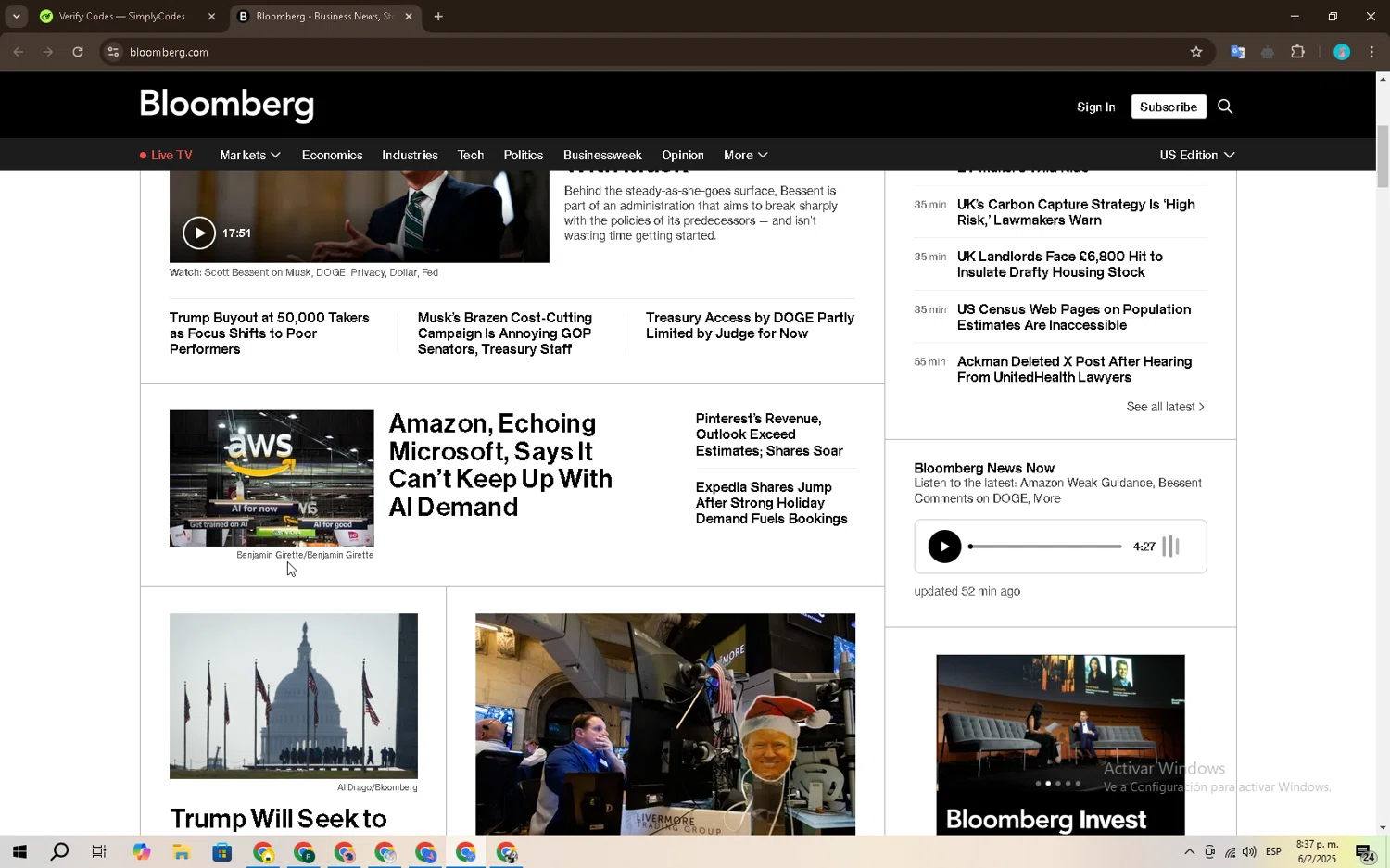Close the Verify Codes SimplyCodes tab
The height and width of the screenshot is (868, 1390).
[x=211, y=17]
